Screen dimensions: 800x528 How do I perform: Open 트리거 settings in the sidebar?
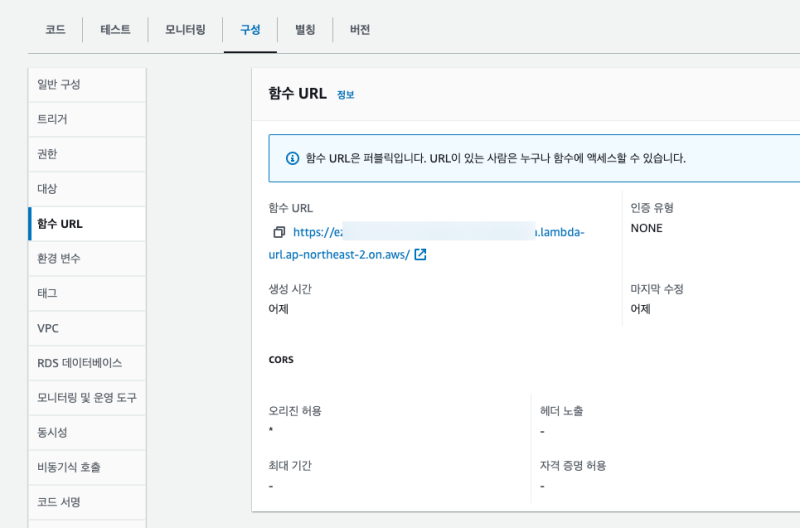tap(52, 119)
